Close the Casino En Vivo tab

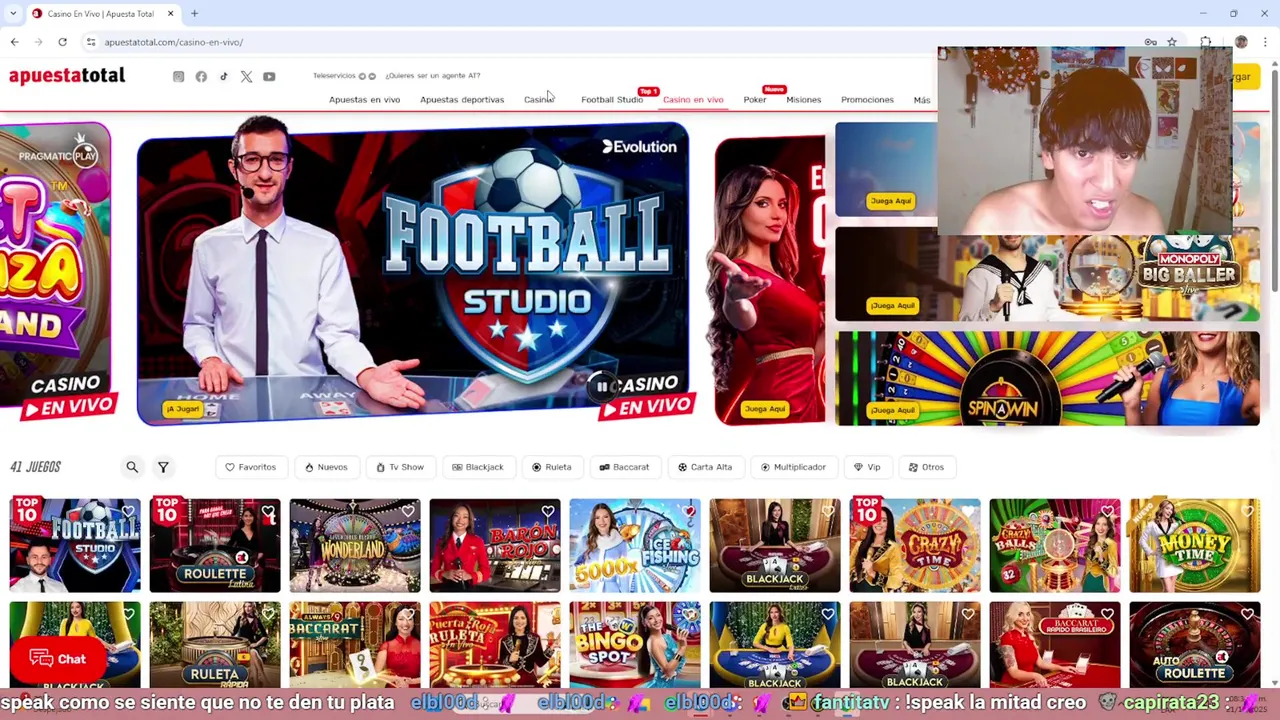click(x=170, y=14)
